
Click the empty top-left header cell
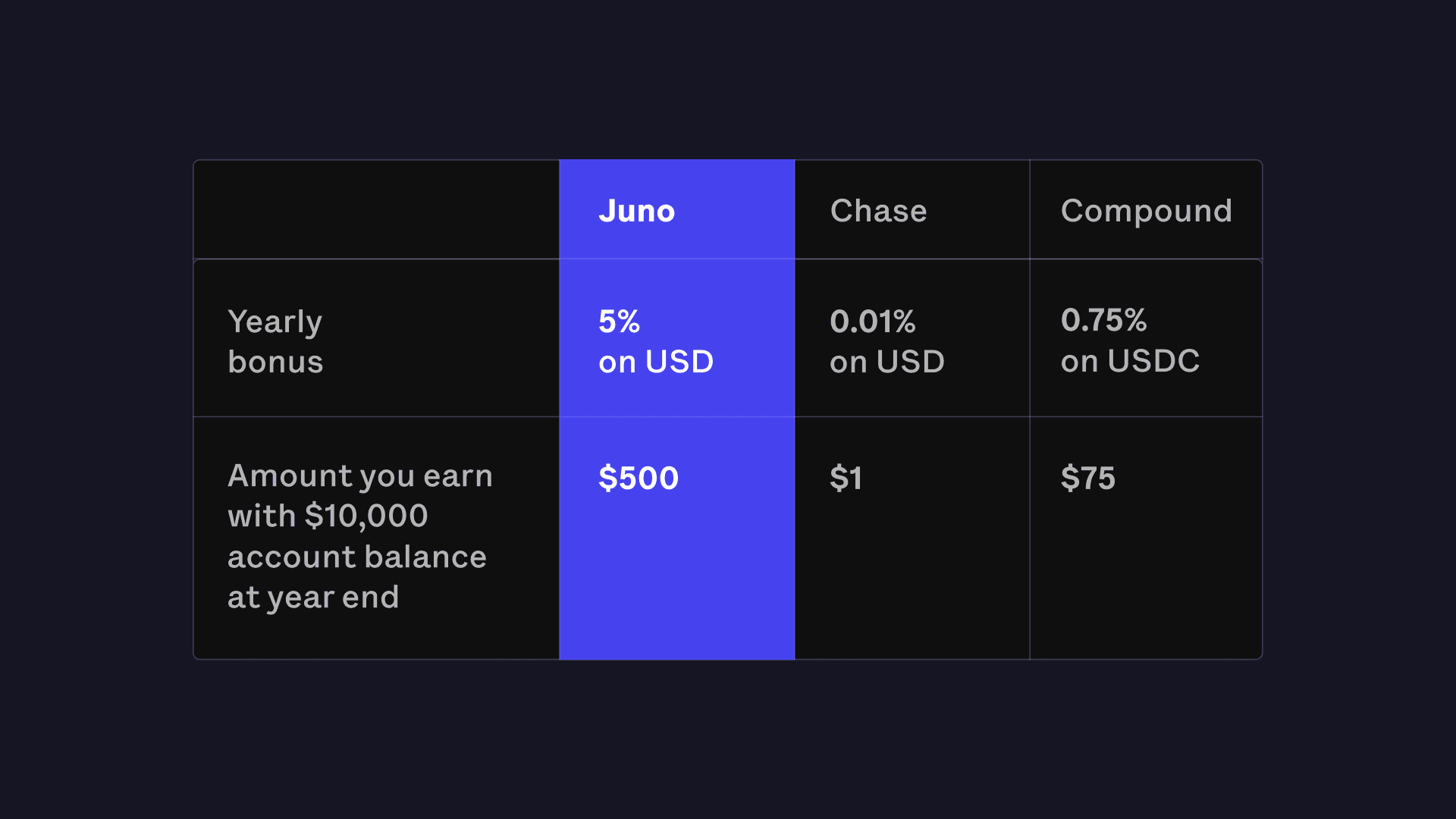pyautogui.click(x=376, y=210)
